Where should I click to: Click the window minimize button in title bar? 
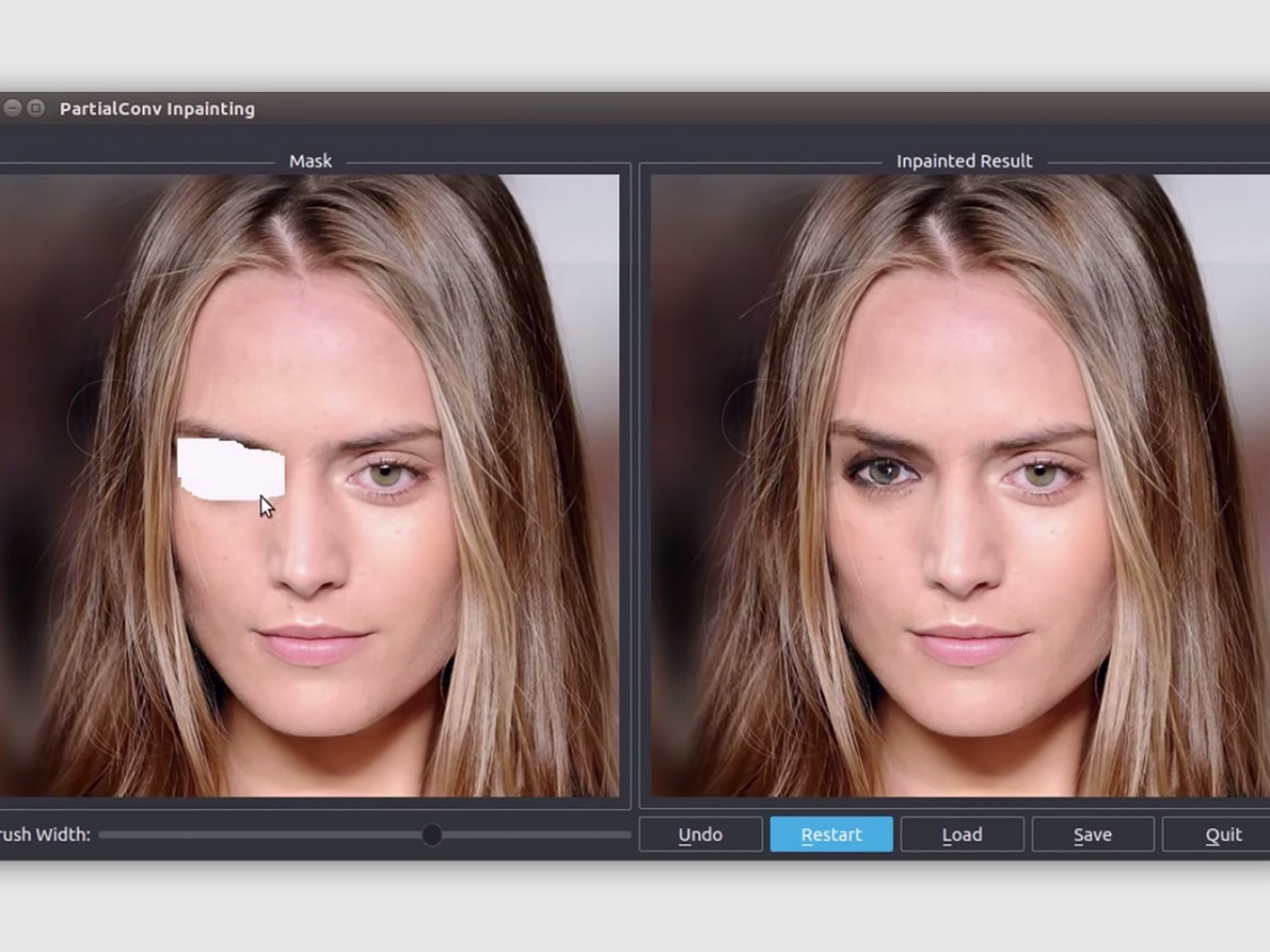12,108
